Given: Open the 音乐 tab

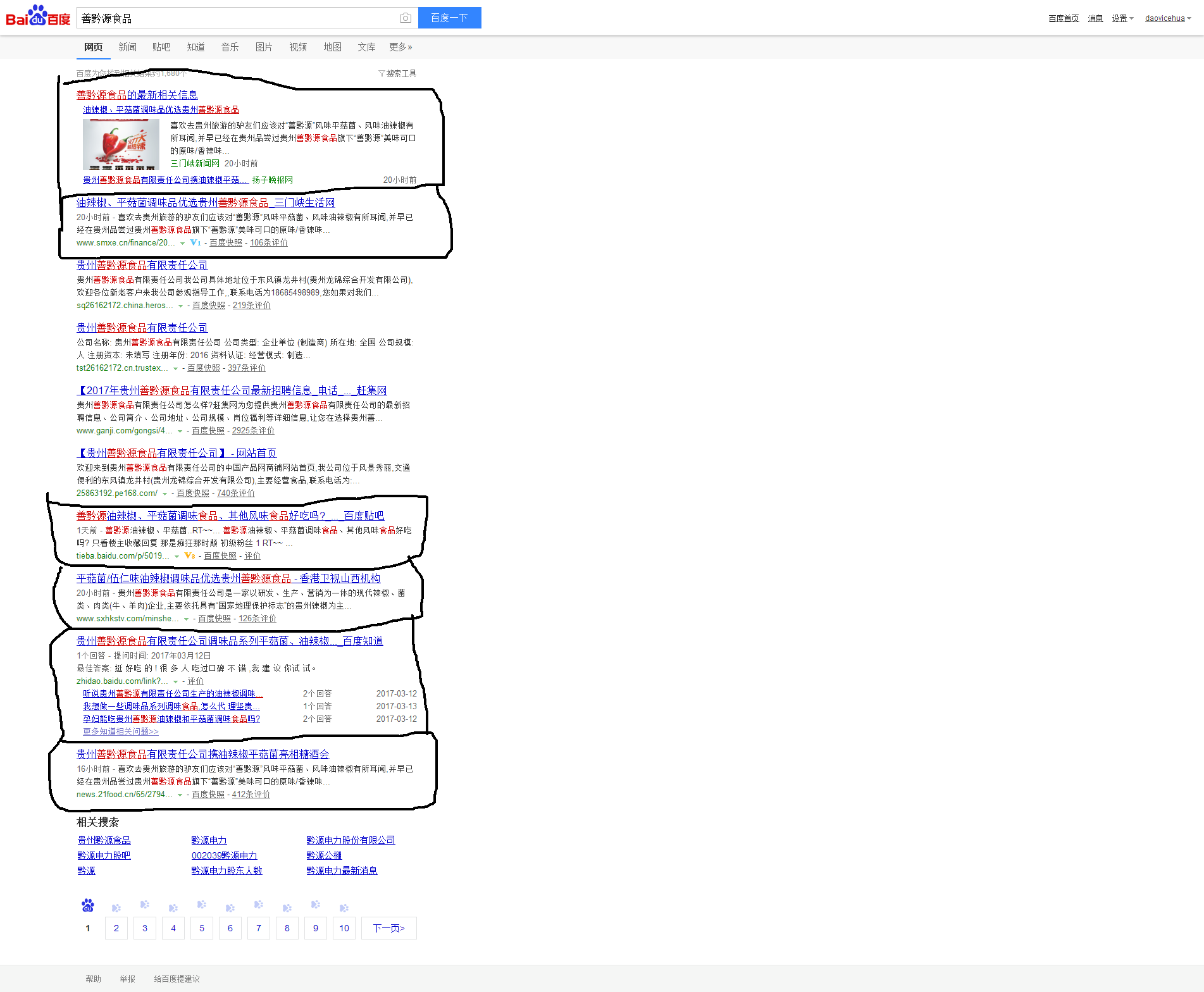Looking at the screenshot, I should click(x=230, y=47).
